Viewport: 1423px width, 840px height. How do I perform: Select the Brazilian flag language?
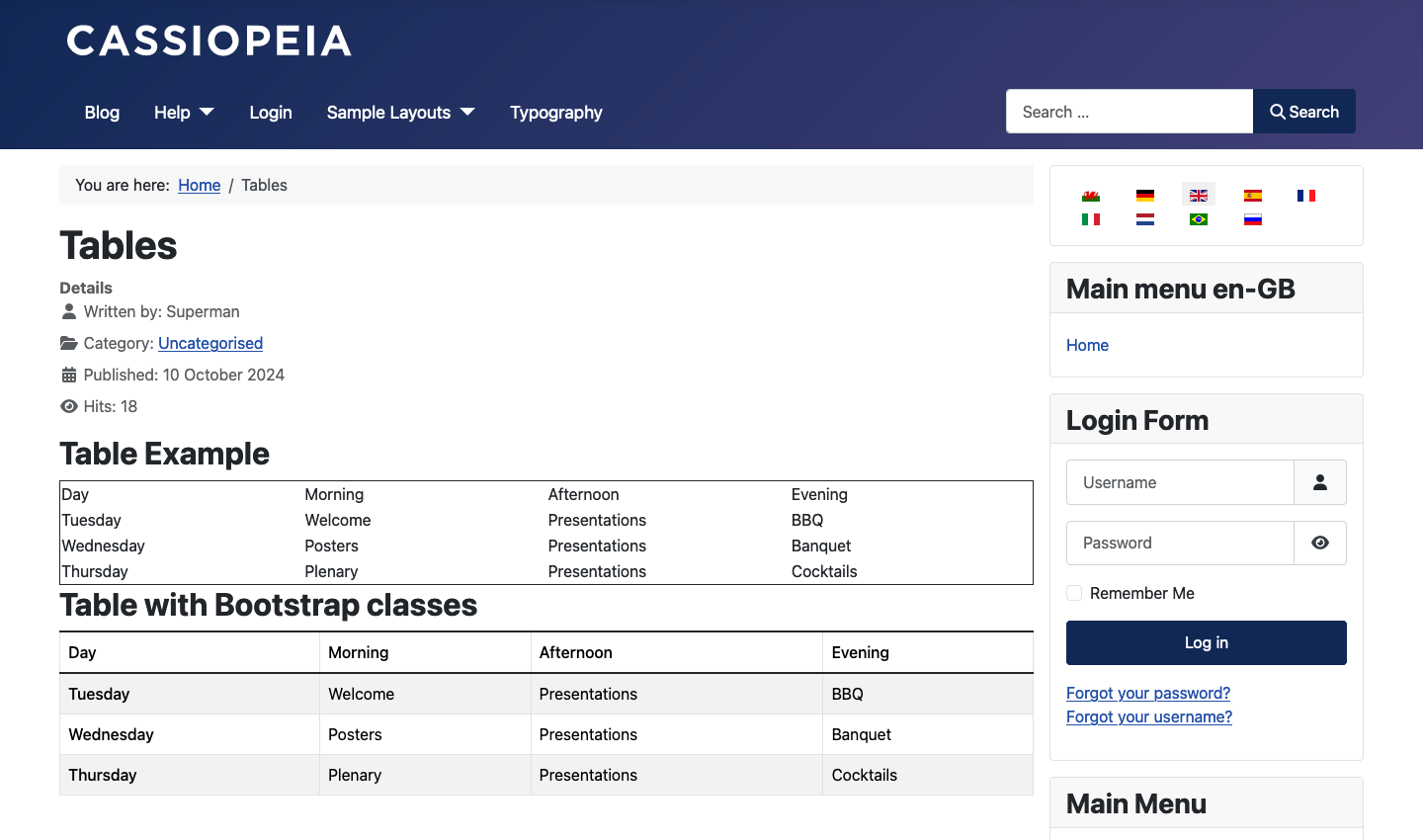tap(1199, 219)
